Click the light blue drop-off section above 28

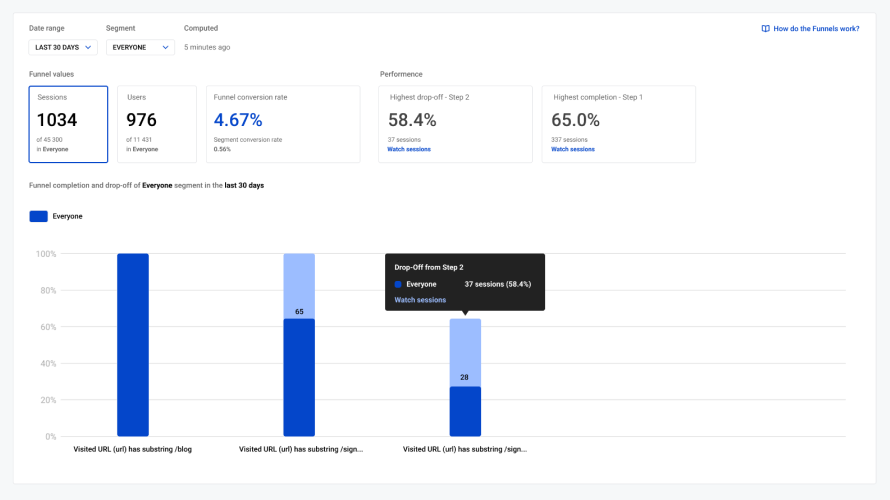tap(465, 350)
